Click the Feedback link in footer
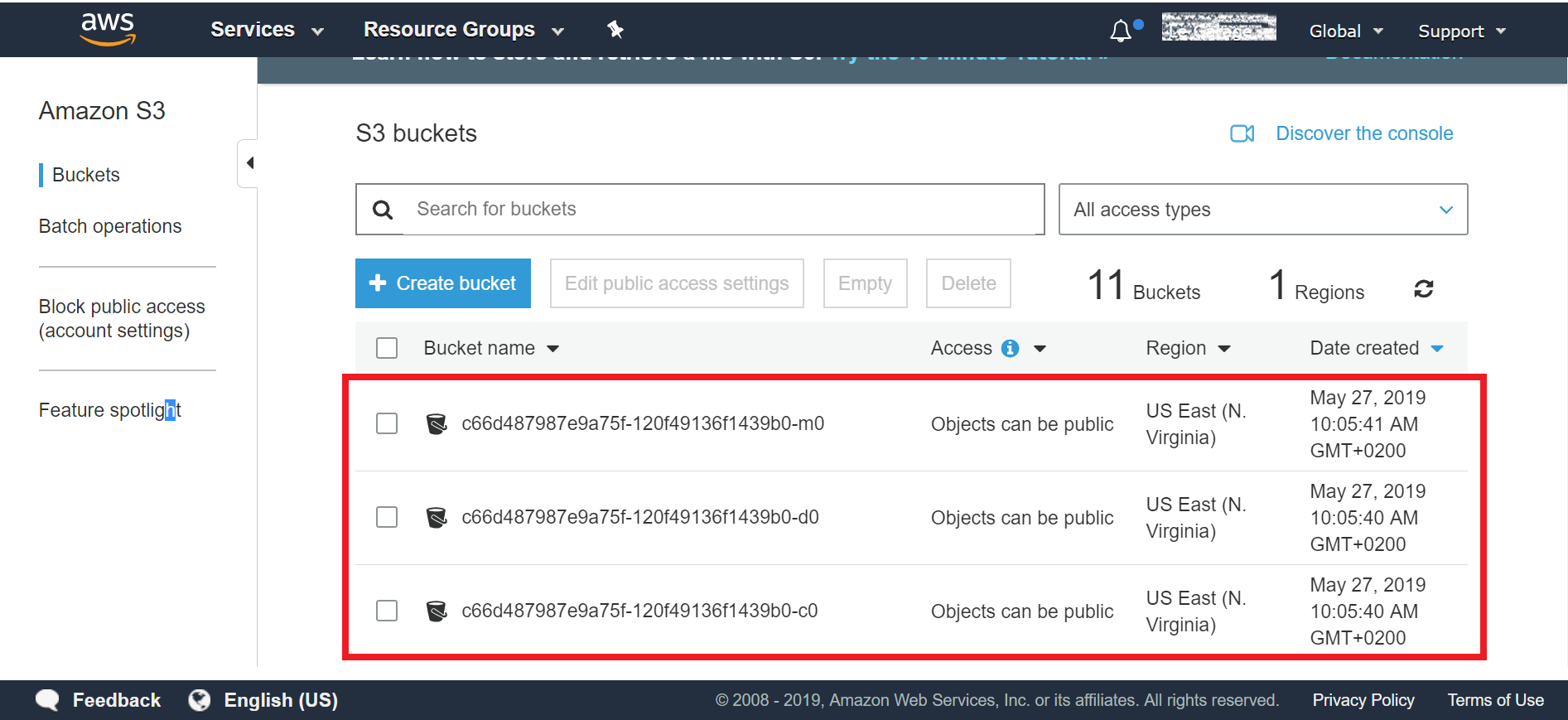1568x720 pixels. [117, 700]
